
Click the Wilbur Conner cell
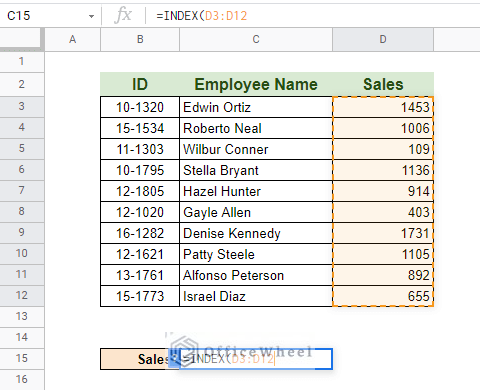coord(256,149)
